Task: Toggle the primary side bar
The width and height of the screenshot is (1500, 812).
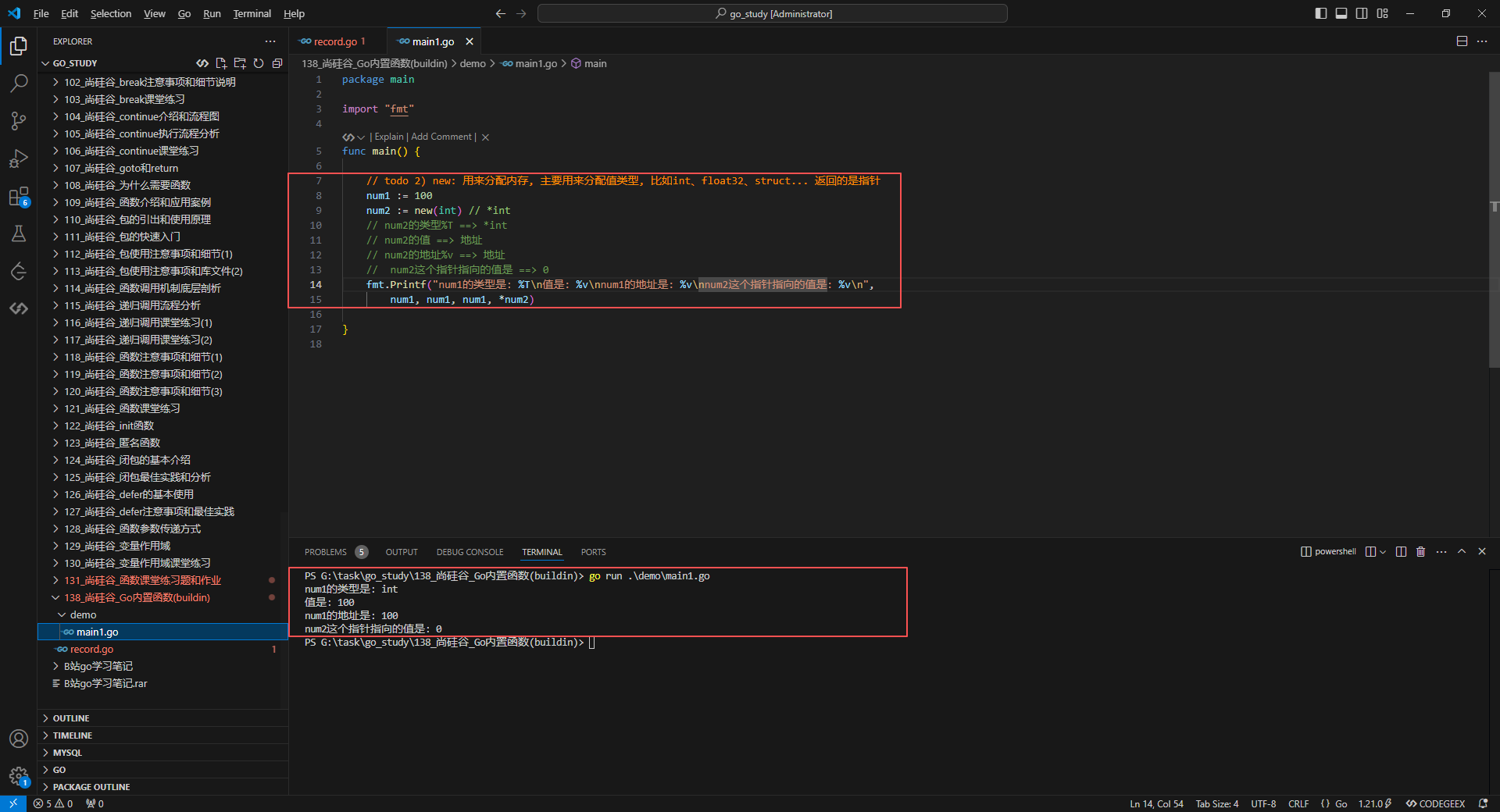Action: click(x=1321, y=13)
